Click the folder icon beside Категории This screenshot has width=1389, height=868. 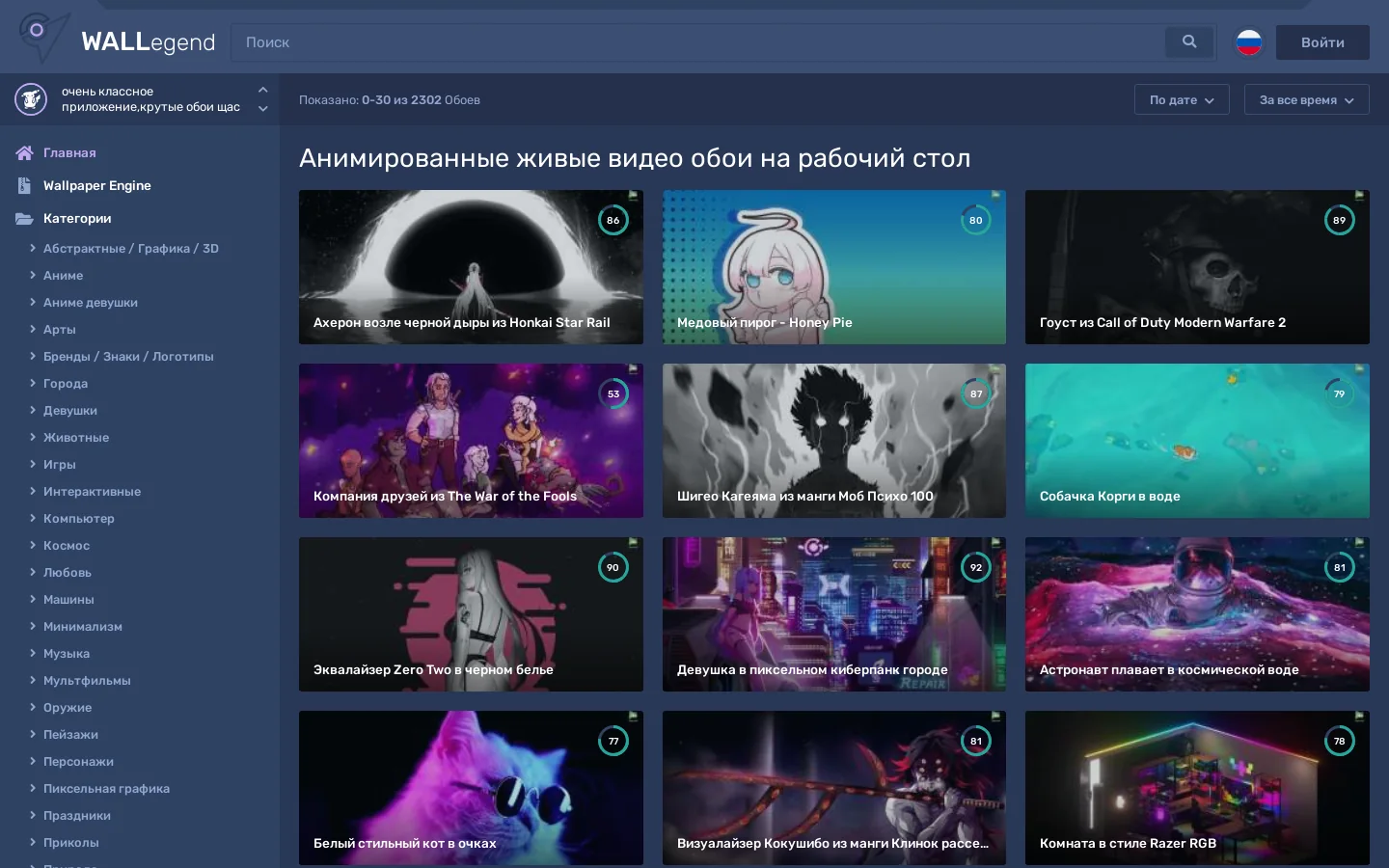24,218
